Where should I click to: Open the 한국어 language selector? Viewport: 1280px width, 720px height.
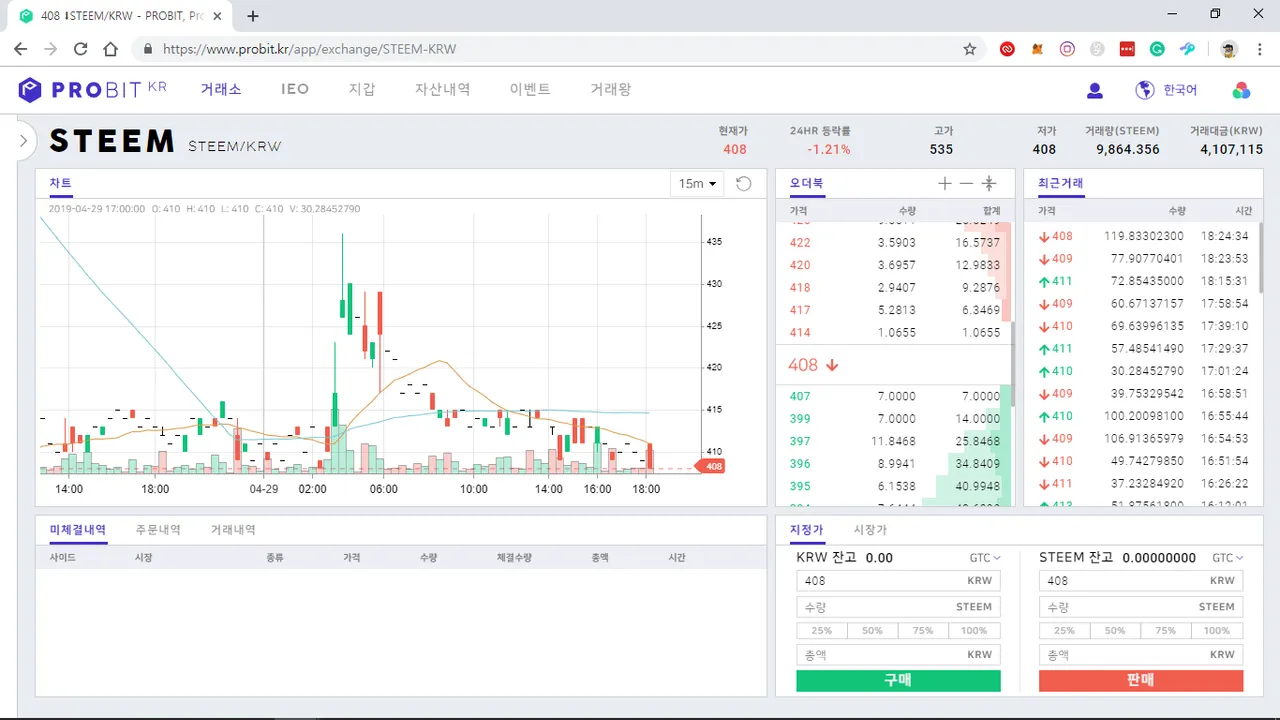click(x=1180, y=90)
